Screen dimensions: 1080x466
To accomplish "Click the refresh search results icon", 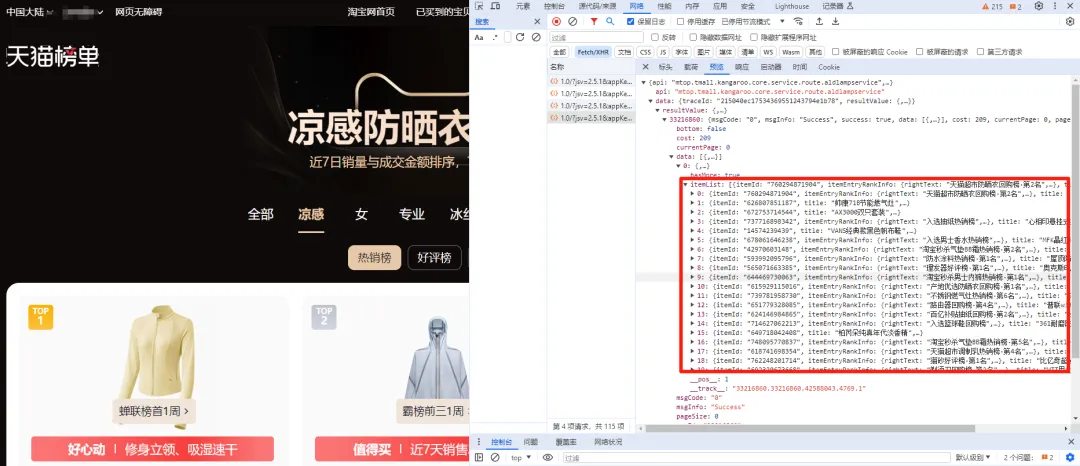I will 520,37.
